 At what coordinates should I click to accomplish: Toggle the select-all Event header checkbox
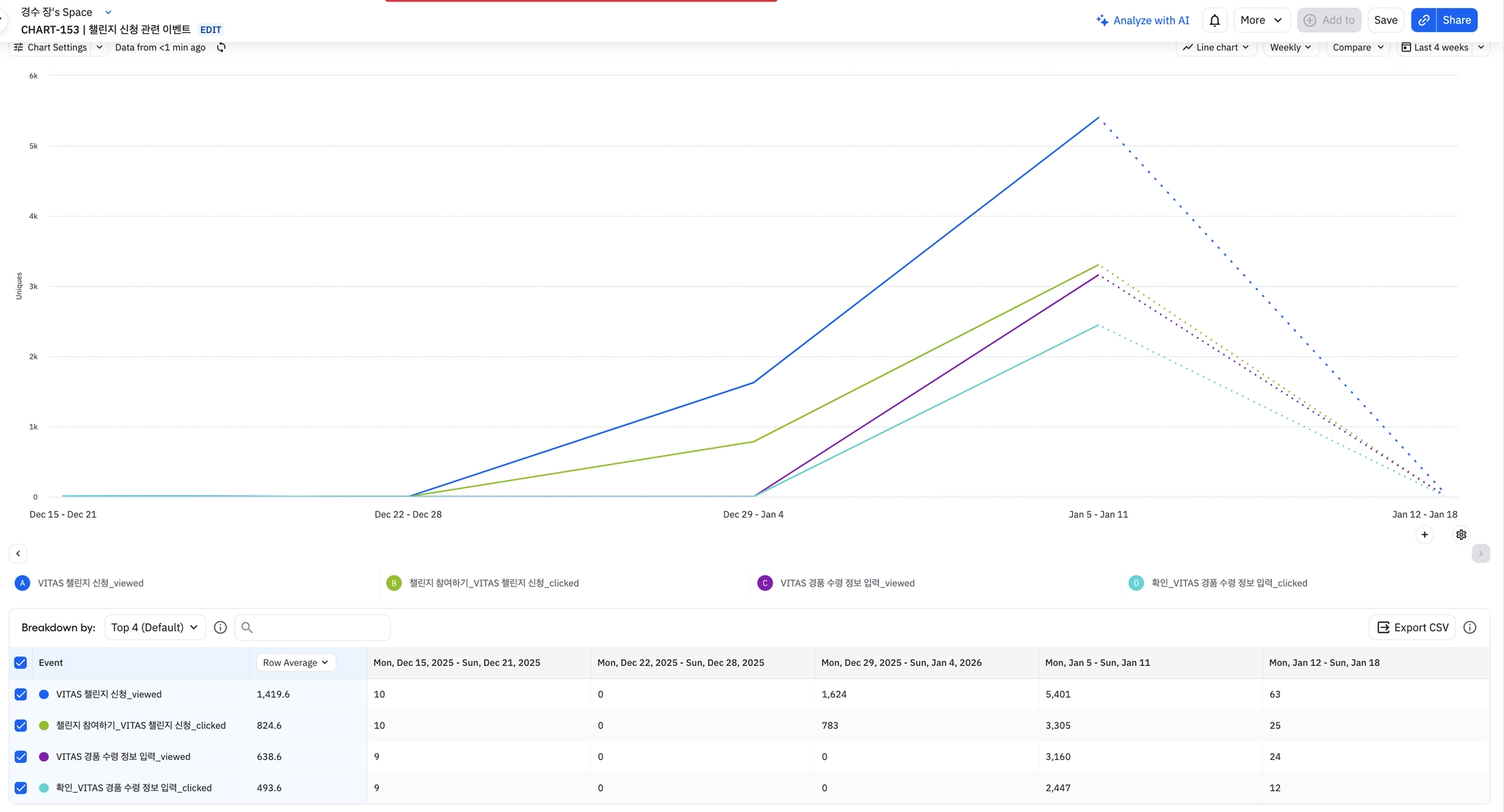(21, 662)
